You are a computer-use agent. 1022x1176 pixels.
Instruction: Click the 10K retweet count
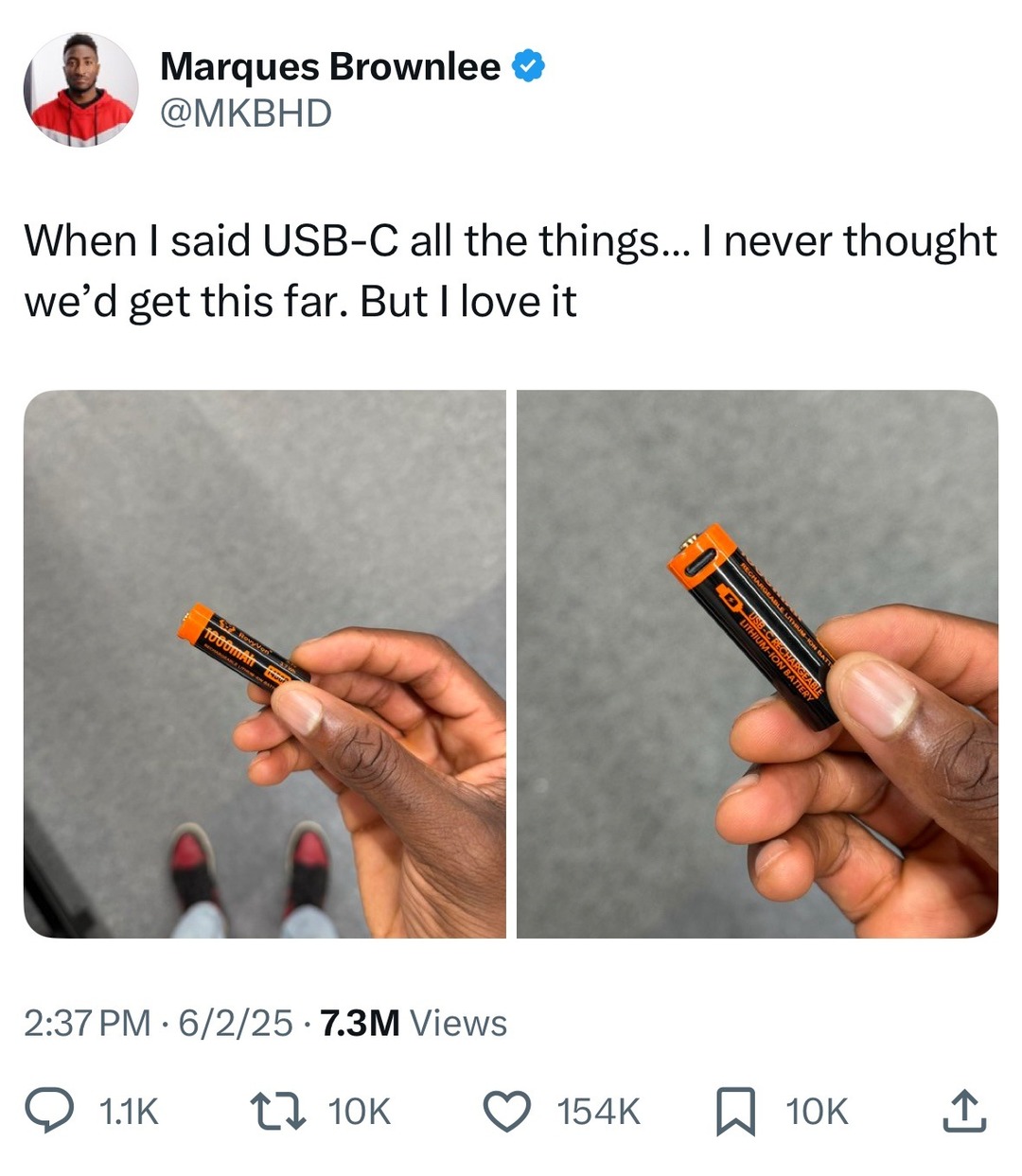tap(359, 1112)
